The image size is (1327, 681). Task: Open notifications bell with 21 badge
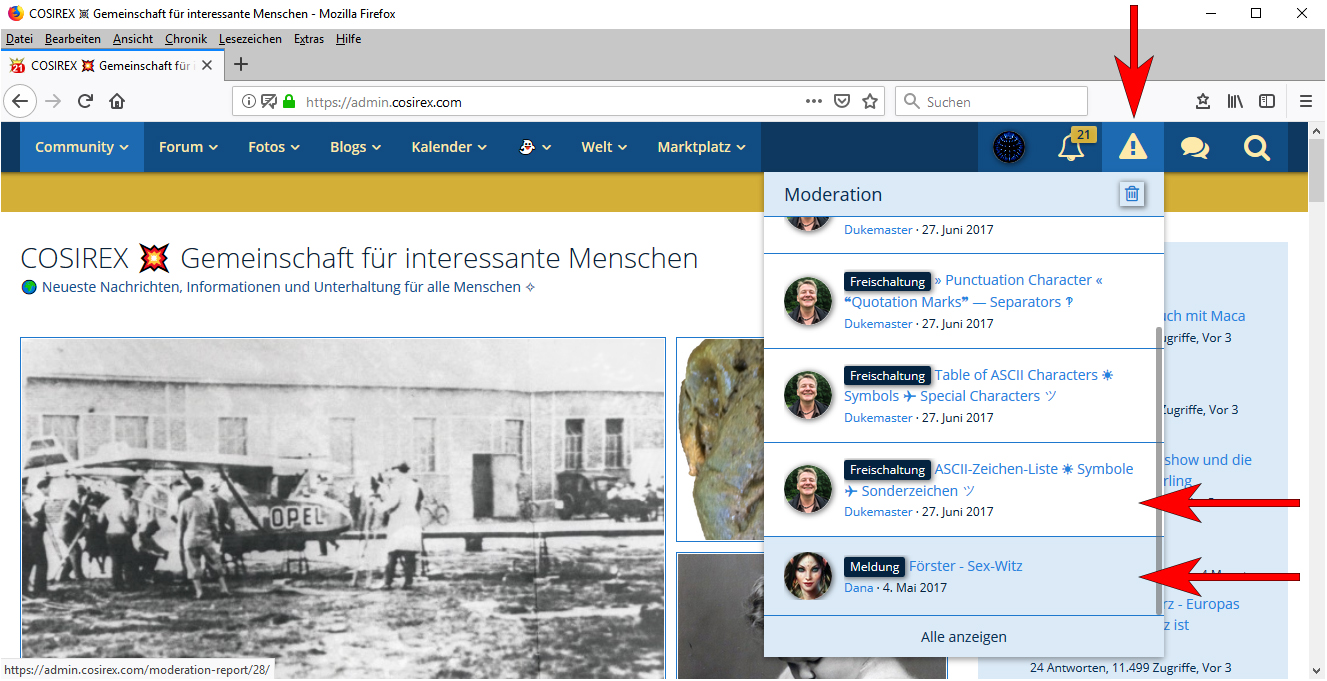tap(1071, 147)
